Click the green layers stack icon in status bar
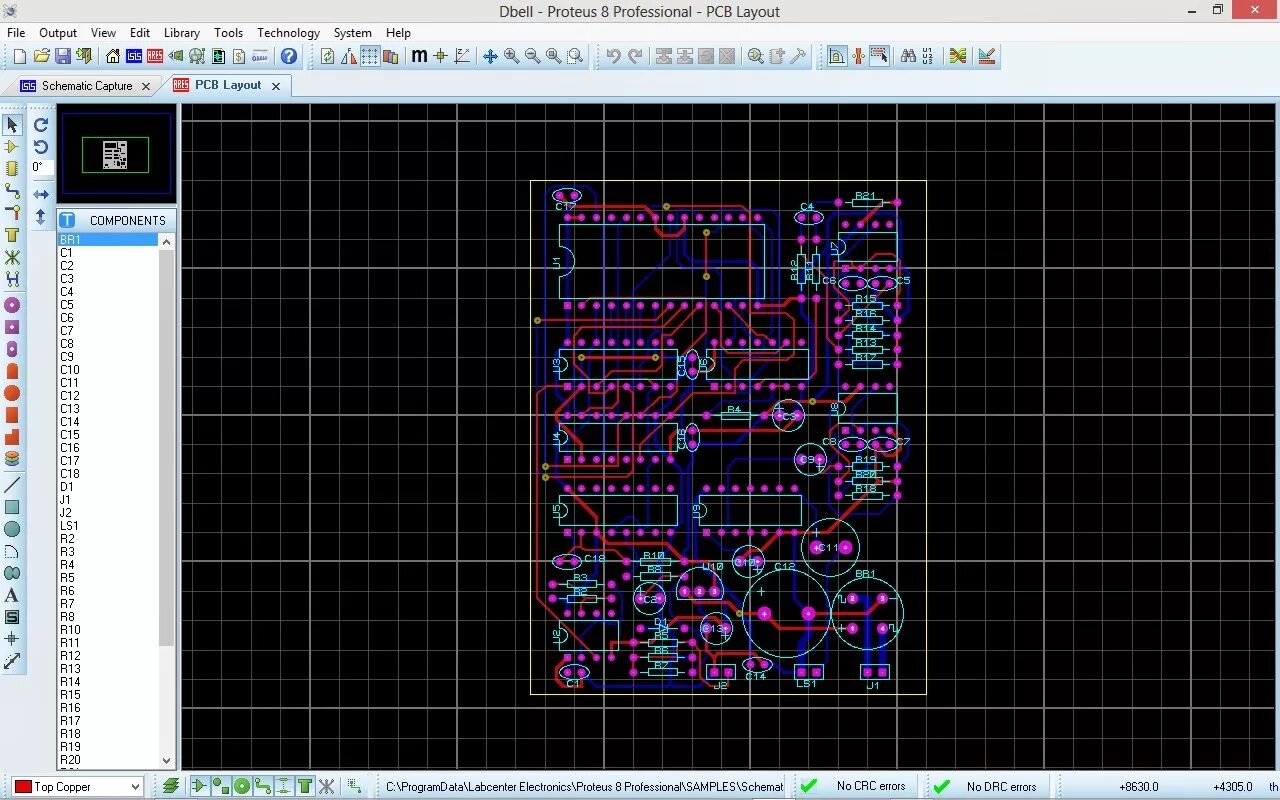This screenshot has width=1280, height=800. pos(171,787)
